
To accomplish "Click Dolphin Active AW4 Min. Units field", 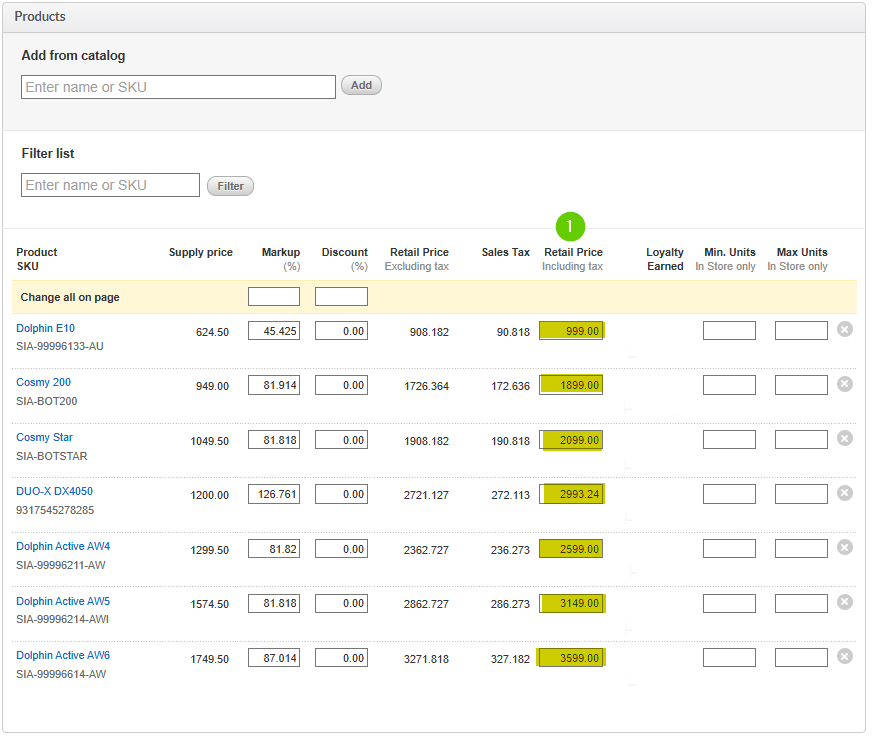I will click(729, 549).
